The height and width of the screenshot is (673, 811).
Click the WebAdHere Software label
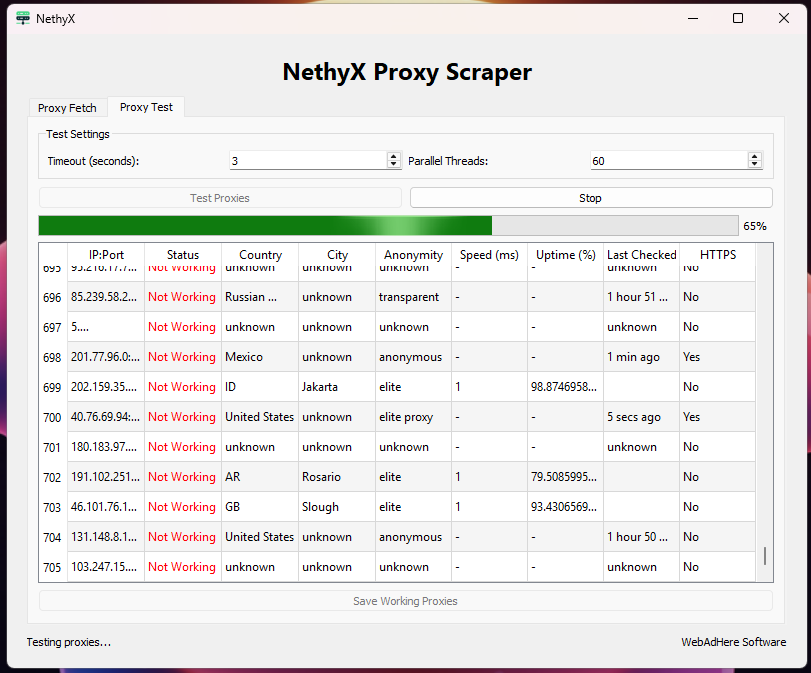point(733,642)
